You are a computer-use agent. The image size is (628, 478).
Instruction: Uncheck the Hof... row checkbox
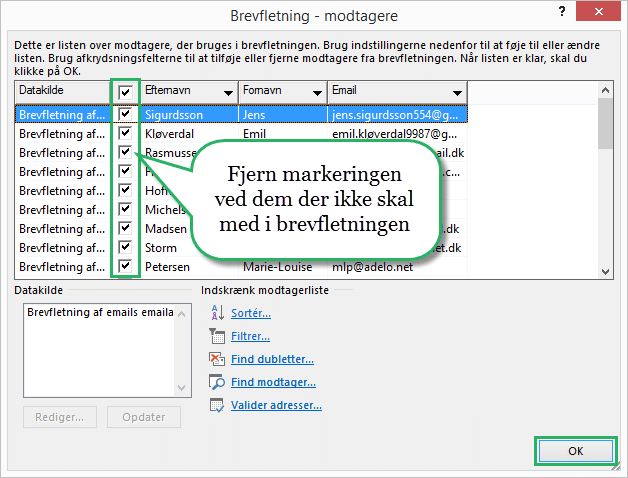tap(125, 190)
